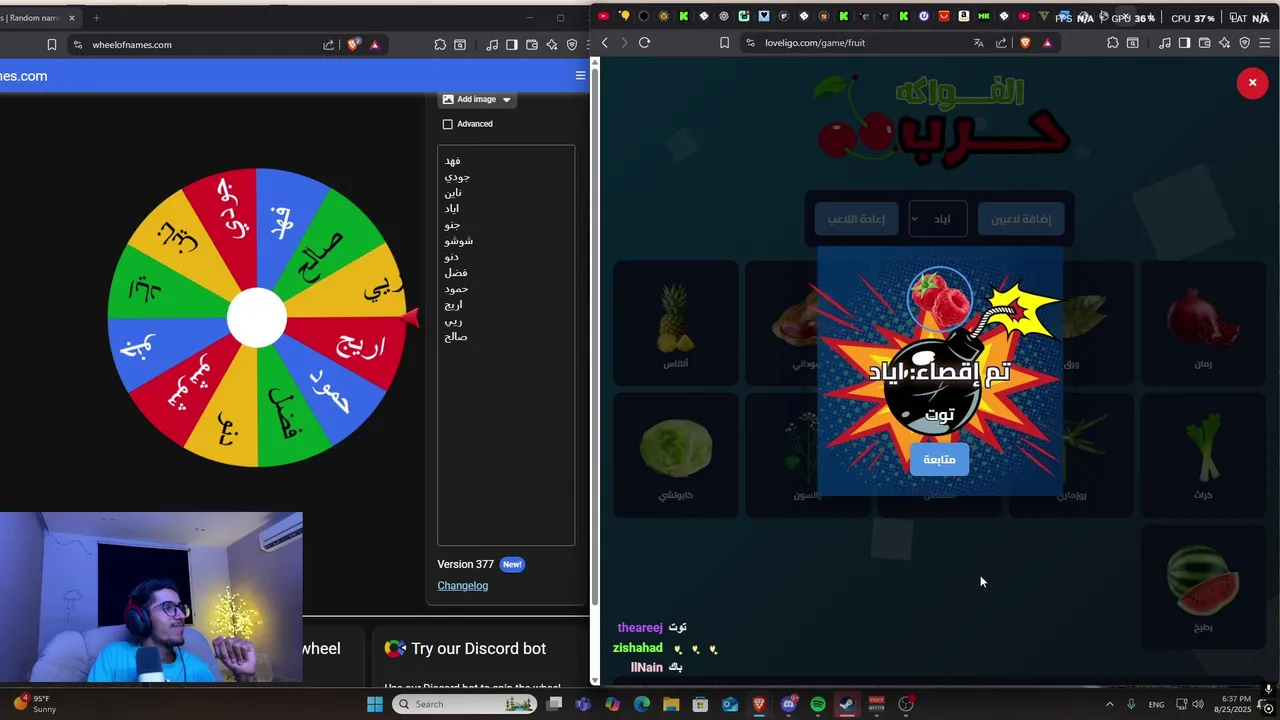Toggle the sidebar panel in the wheelofnames window
Screen dimensions: 1280x720
coord(512,45)
